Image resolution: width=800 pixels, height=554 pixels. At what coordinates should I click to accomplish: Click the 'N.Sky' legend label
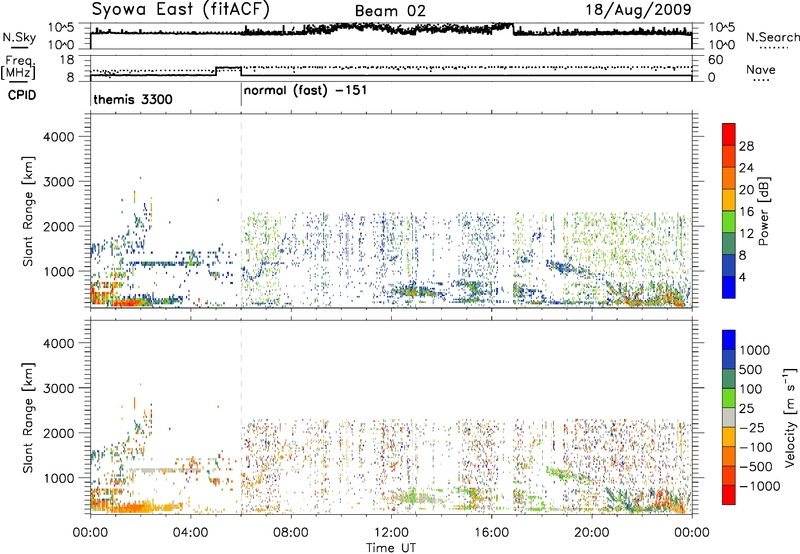[x=19, y=37]
